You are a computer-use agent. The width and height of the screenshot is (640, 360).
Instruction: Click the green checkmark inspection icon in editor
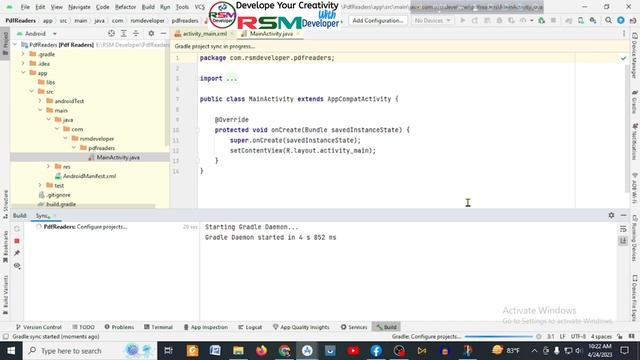coord(623,58)
